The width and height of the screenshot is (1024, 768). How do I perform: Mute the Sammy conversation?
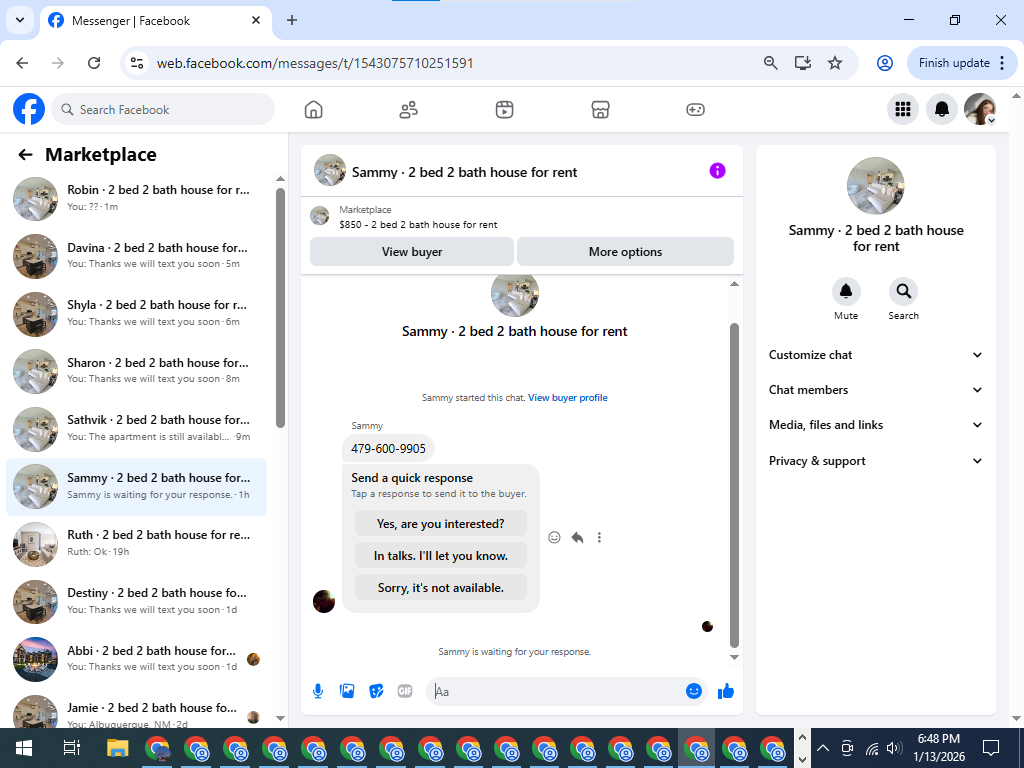[x=846, y=291]
